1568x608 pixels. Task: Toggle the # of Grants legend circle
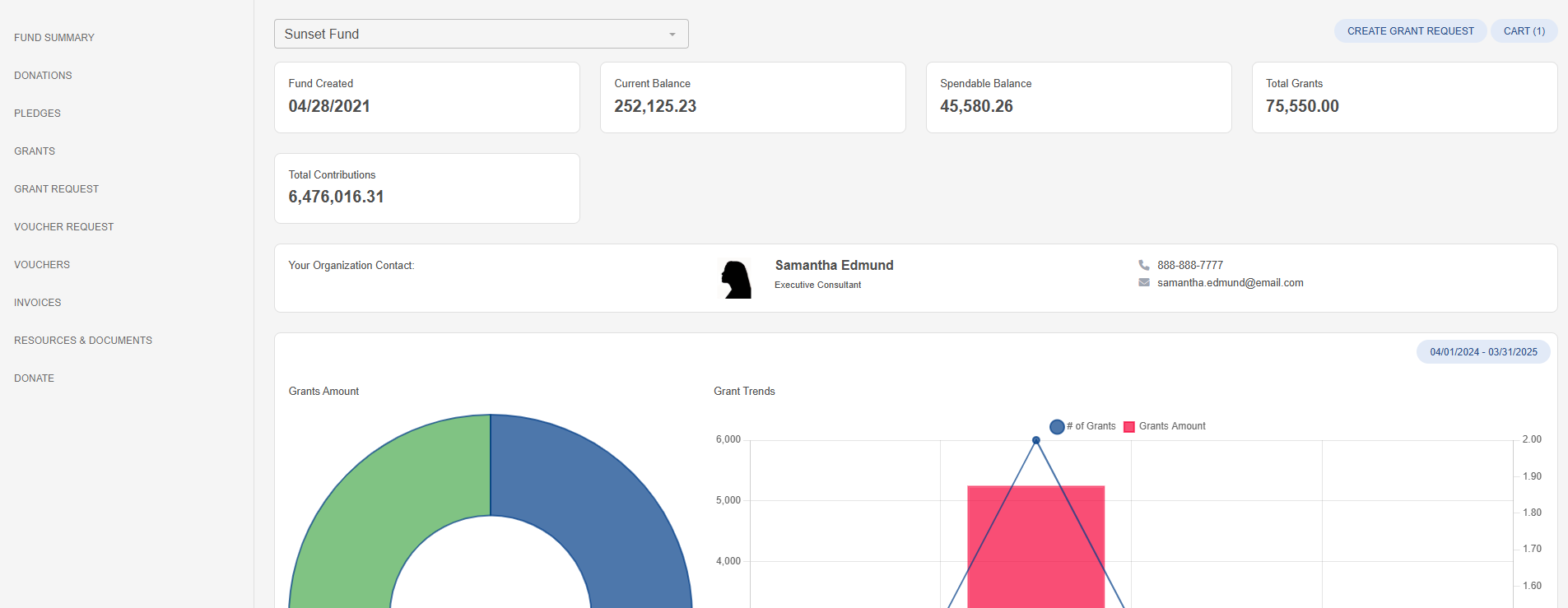pos(1057,426)
